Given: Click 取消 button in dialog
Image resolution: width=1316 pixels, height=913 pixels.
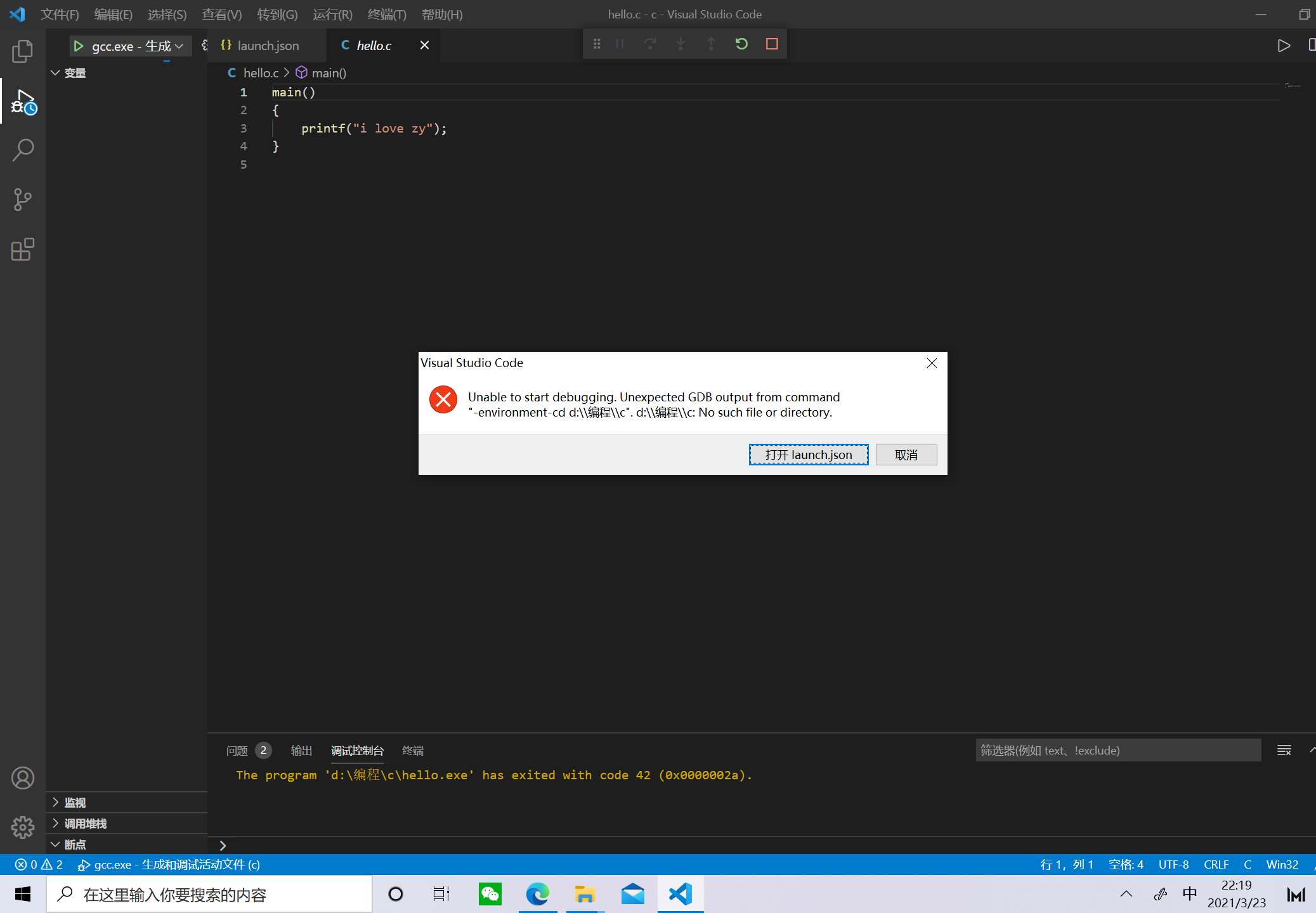Looking at the screenshot, I should tap(906, 455).
